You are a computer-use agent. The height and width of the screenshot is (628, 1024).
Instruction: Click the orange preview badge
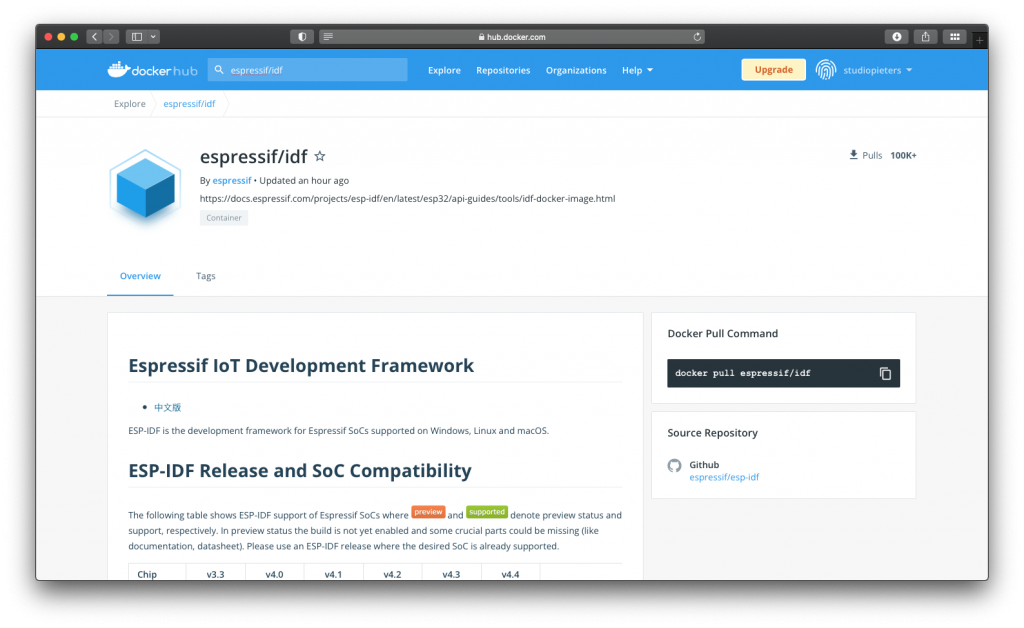(x=428, y=512)
